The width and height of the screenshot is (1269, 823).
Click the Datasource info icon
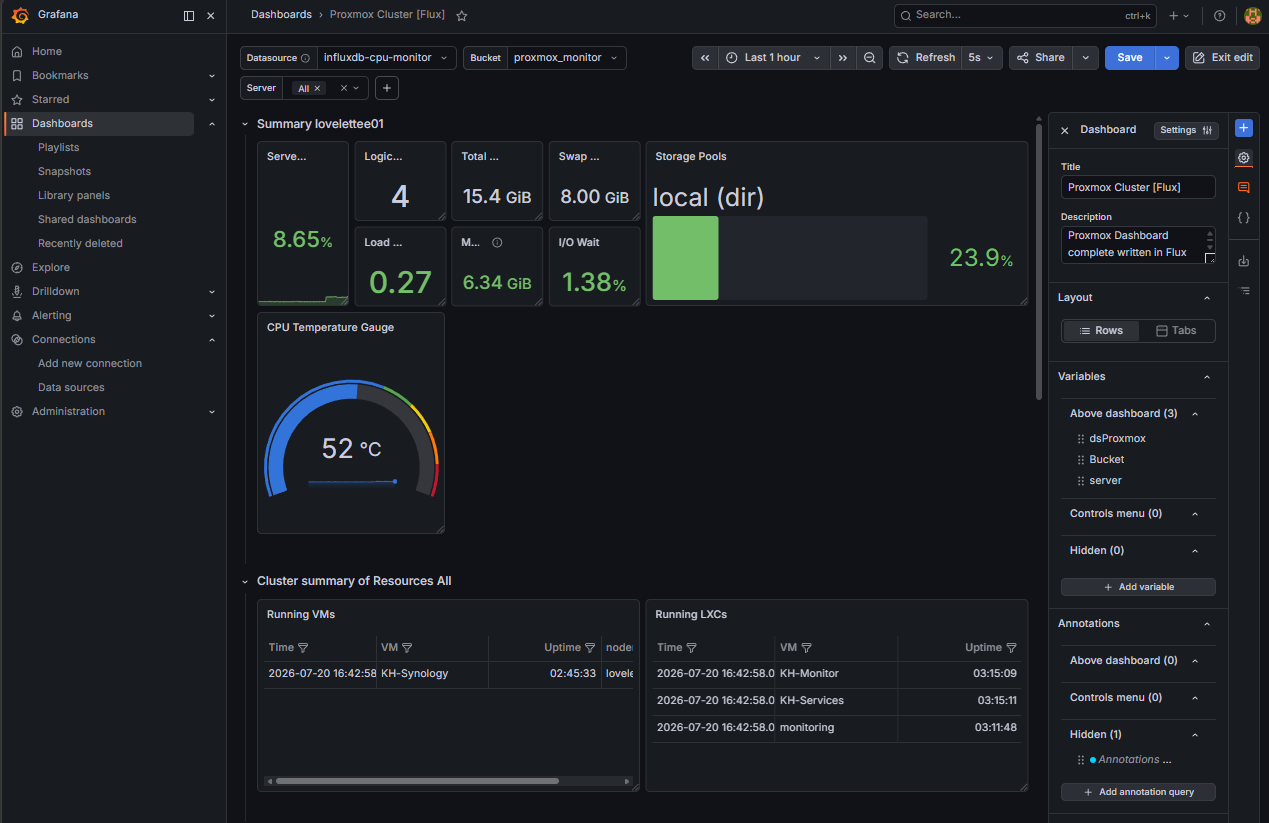coord(305,58)
